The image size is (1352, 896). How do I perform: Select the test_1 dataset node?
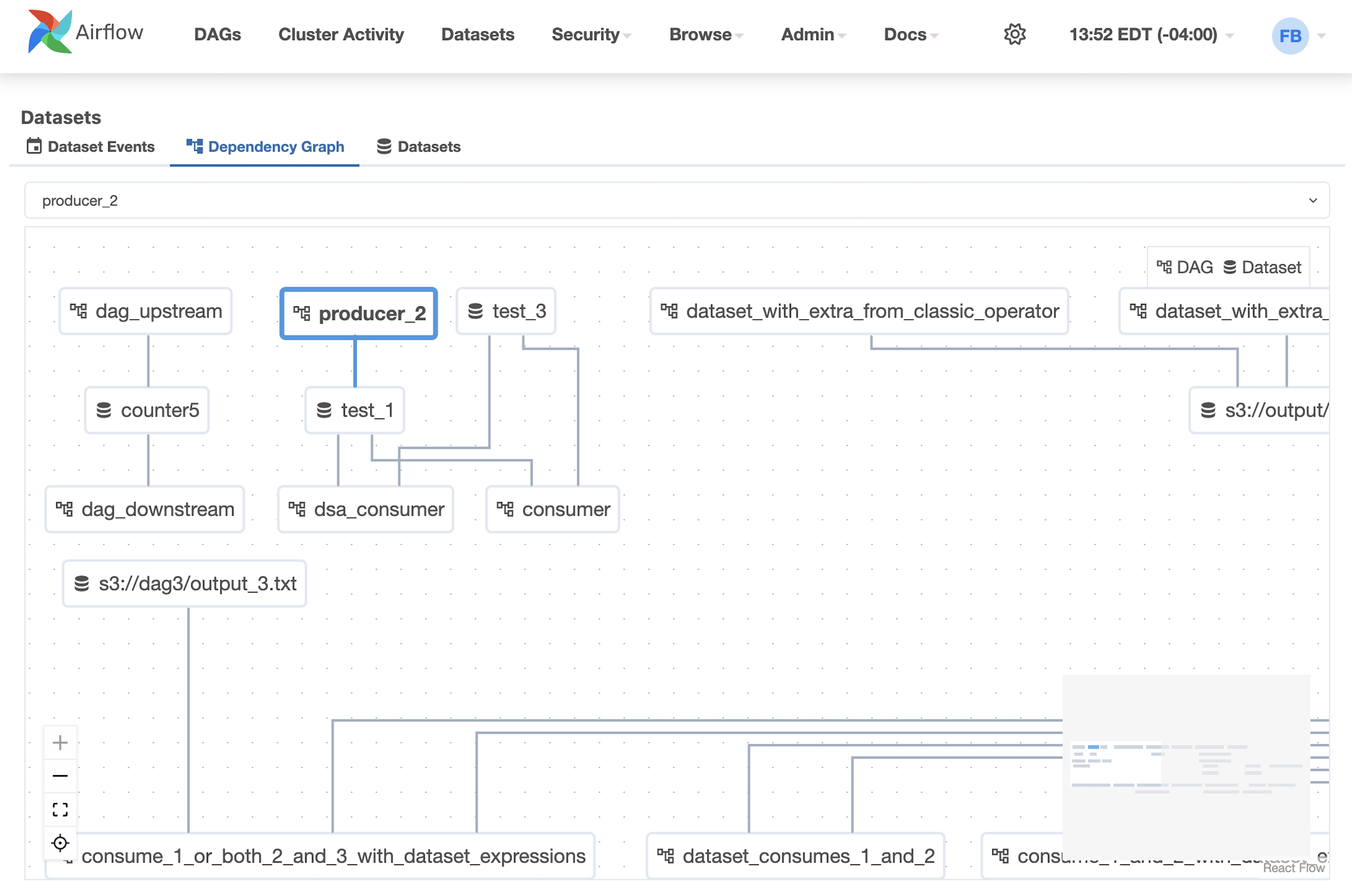pos(355,410)
